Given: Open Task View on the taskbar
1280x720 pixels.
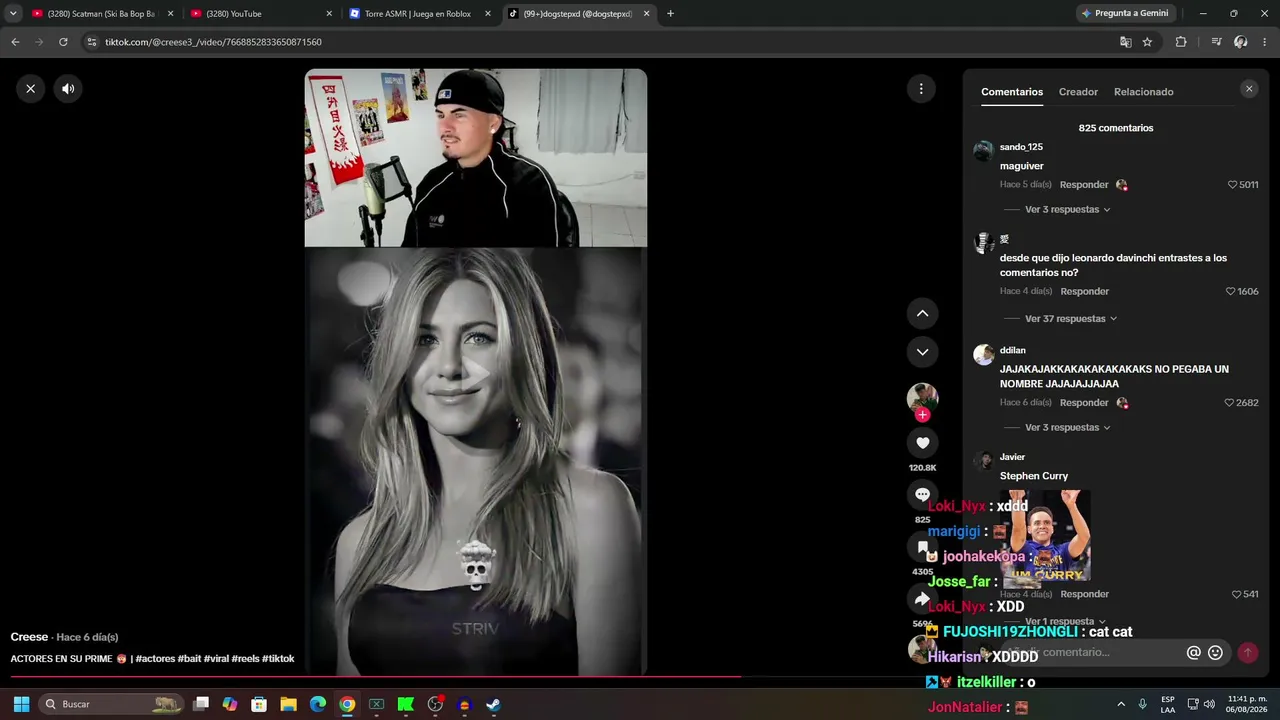Looking at the screenshot, I should [x=201, y=704].
